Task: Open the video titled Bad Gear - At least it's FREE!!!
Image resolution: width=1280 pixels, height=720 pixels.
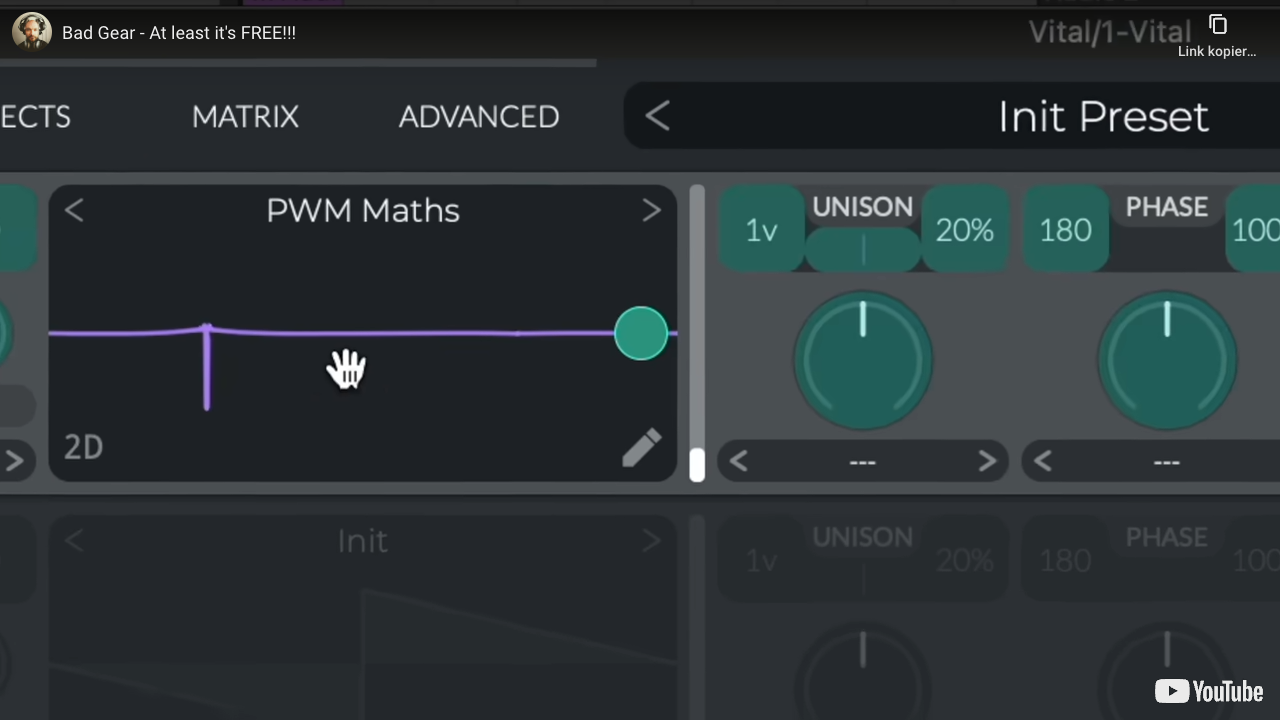Action: click(179, 32)
